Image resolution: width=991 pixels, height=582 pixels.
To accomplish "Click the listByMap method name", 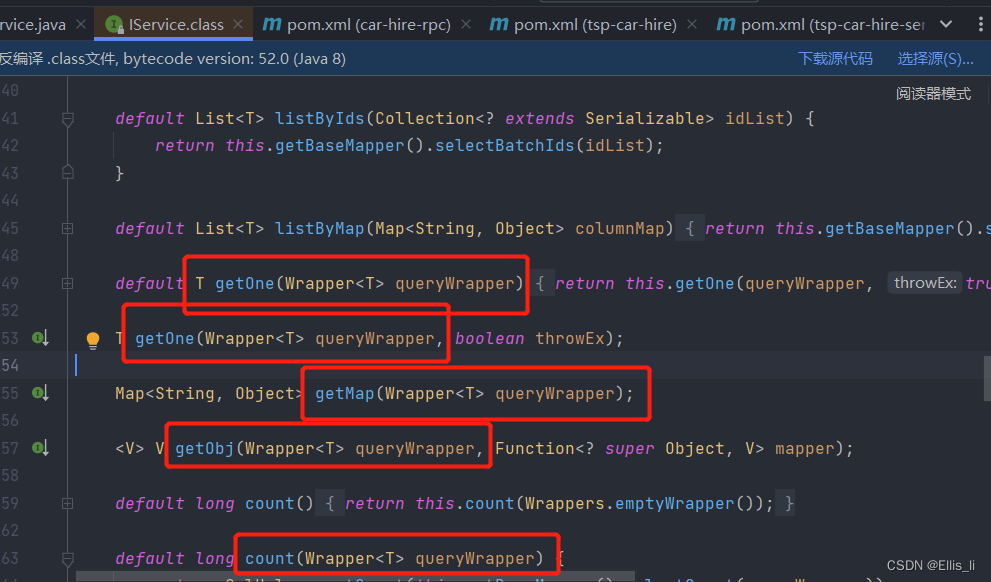I will pos(319,228).
